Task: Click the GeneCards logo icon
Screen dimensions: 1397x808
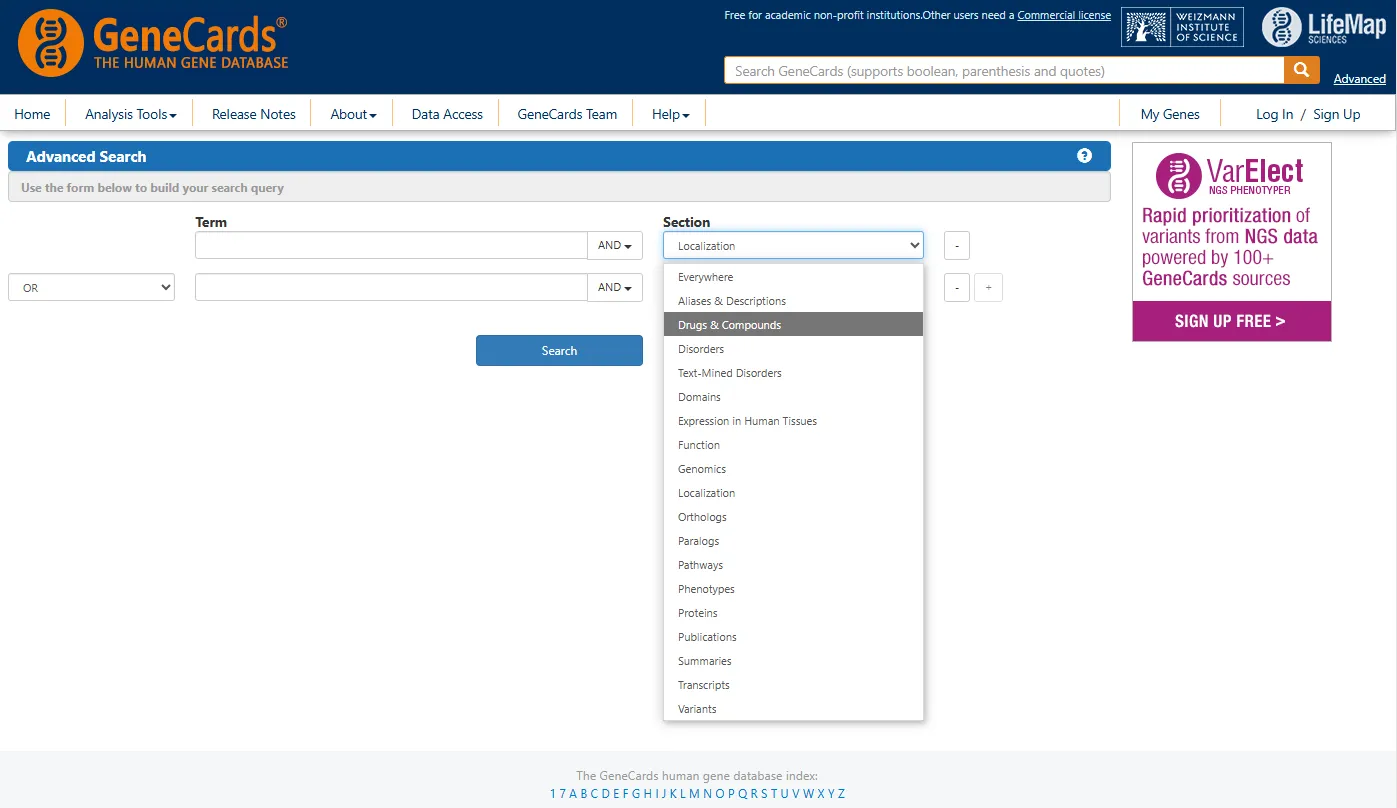Action: tap(50, 44)
